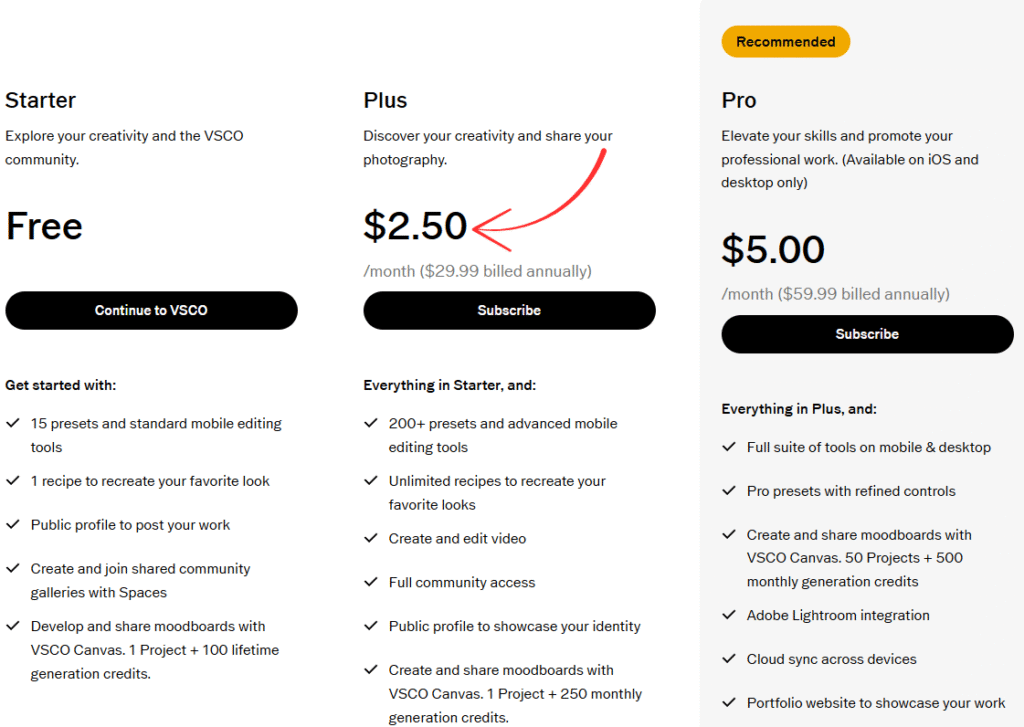The image size is (1024, 727).
Task: Click checkmark beside 200+ presets feature
Action: 371,424
